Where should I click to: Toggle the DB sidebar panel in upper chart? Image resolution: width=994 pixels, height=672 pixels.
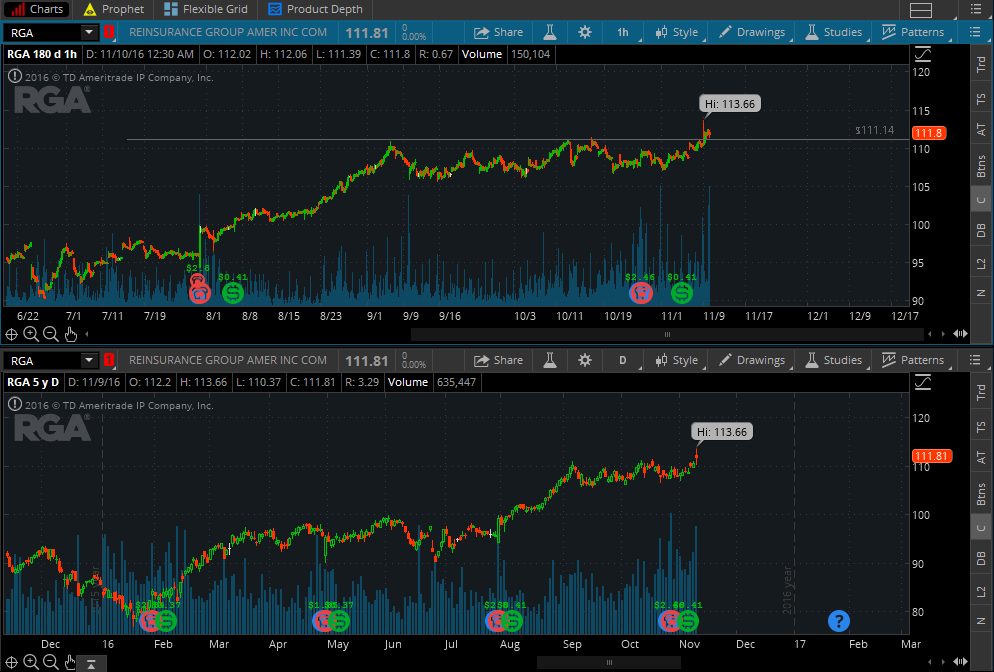[x=981, y=230]
